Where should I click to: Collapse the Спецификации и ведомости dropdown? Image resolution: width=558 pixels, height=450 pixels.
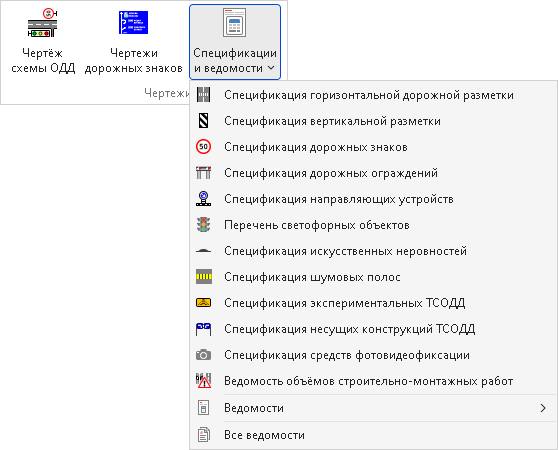pyautogui.click(x=235, y=42)
